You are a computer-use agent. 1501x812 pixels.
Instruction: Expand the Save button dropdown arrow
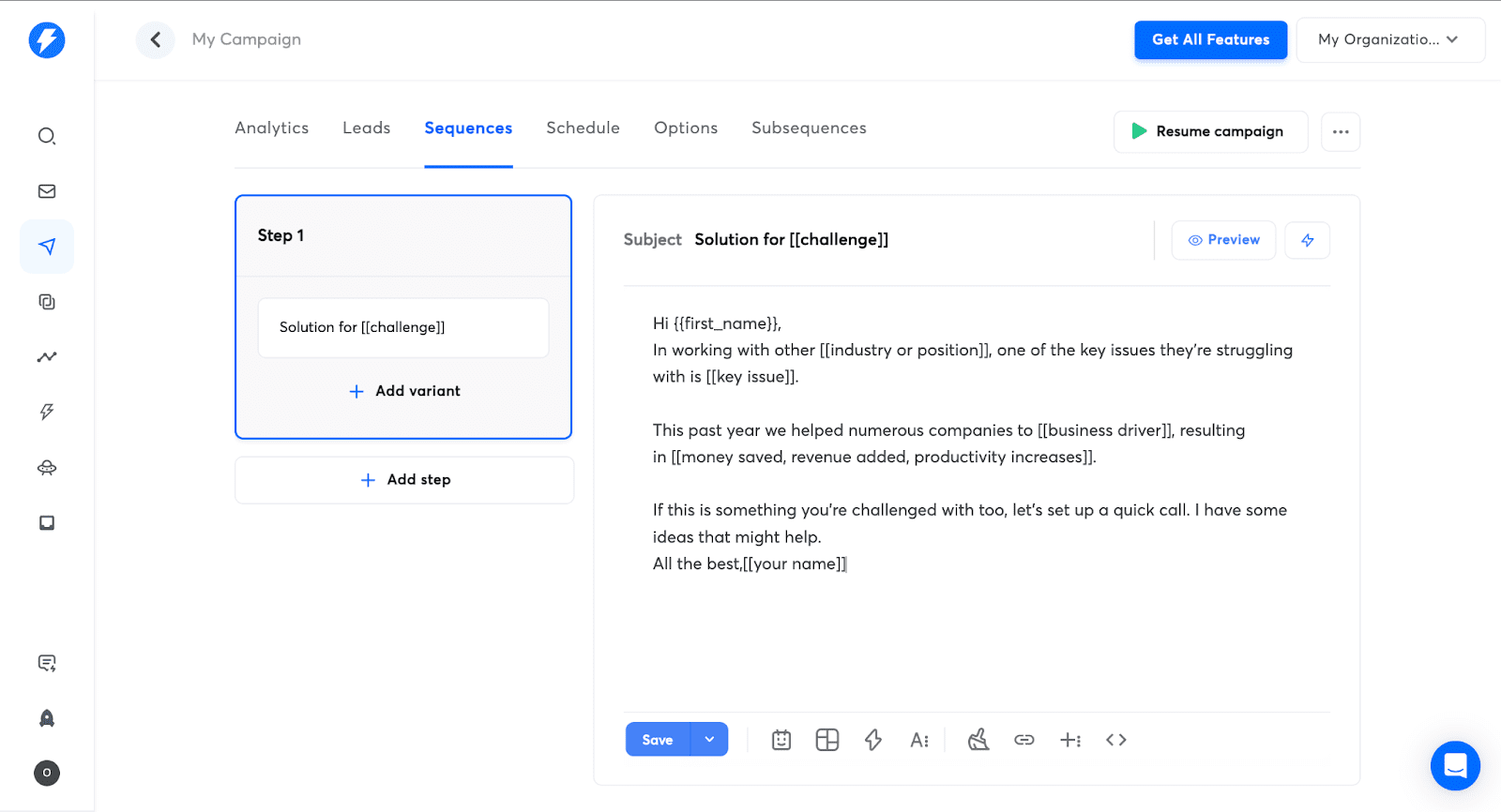[709, 740]
